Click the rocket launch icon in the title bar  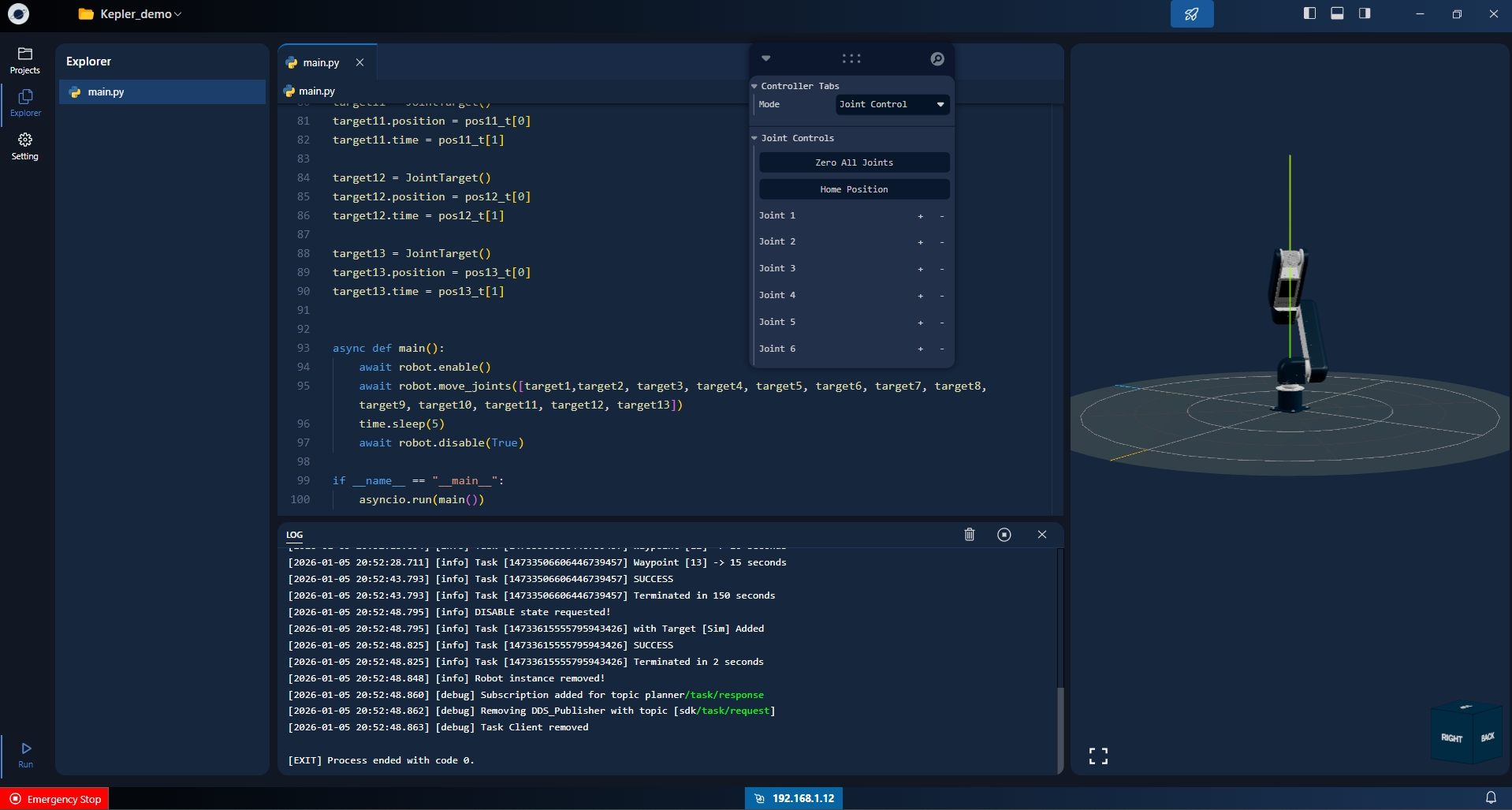(1192, 13)
